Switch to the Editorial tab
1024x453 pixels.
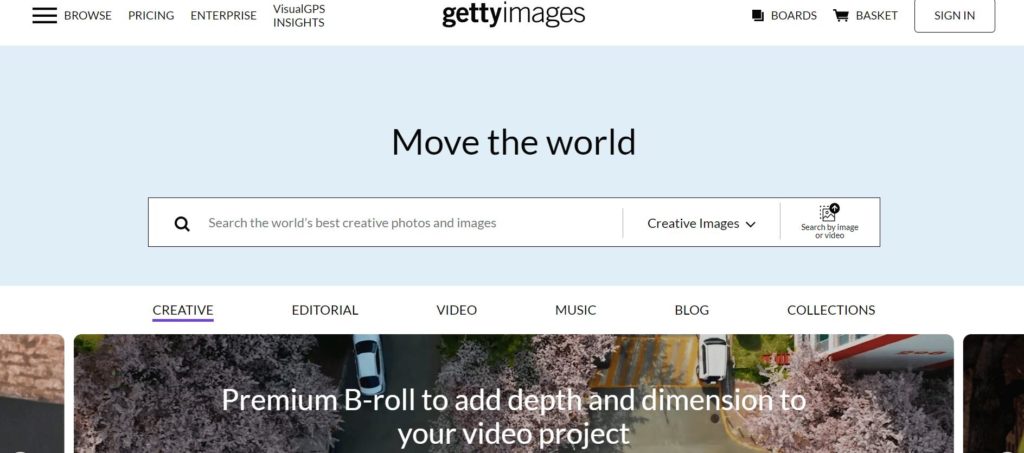[x=325, y=310]
